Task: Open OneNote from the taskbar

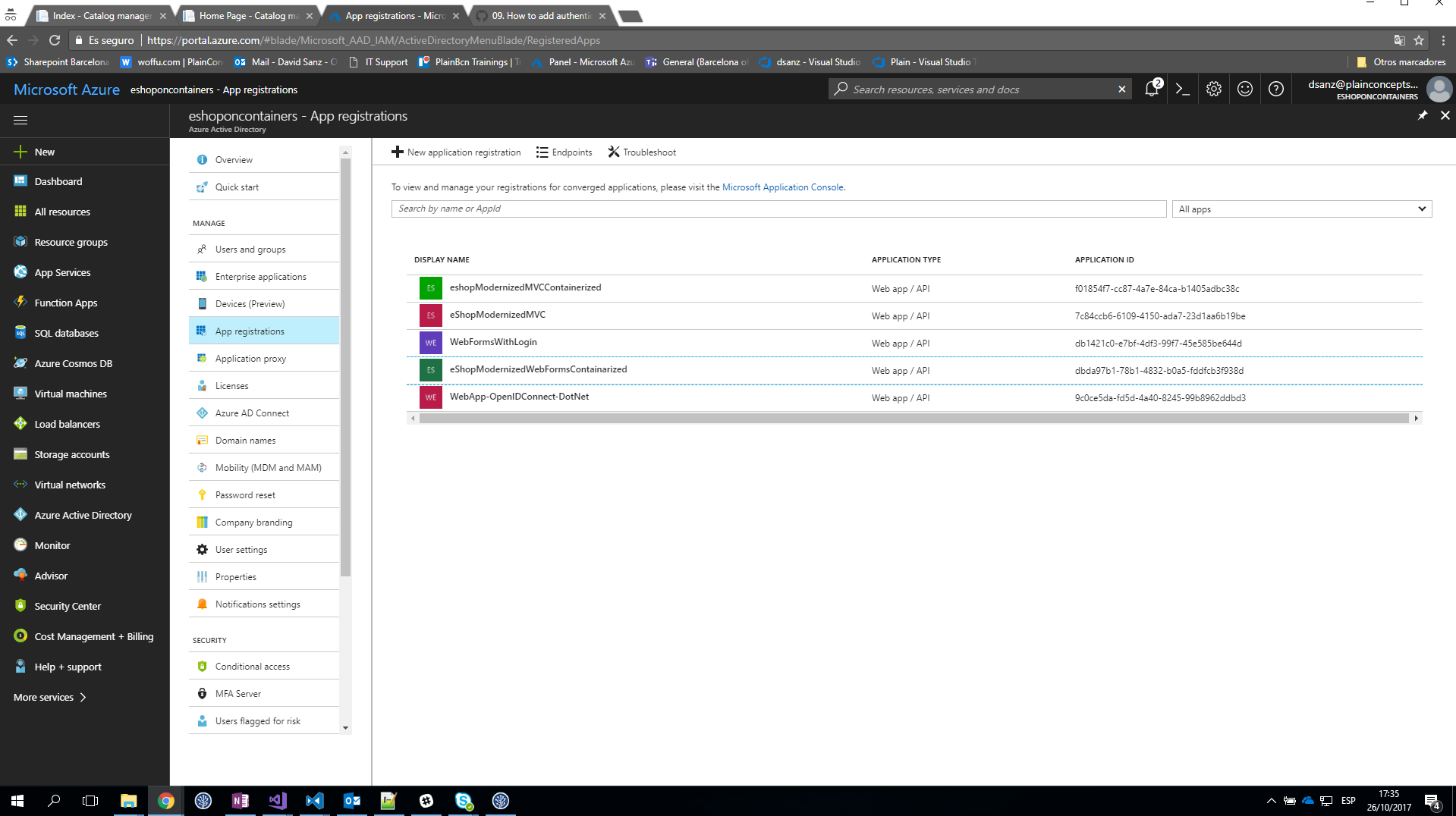Action: (240, 801)
